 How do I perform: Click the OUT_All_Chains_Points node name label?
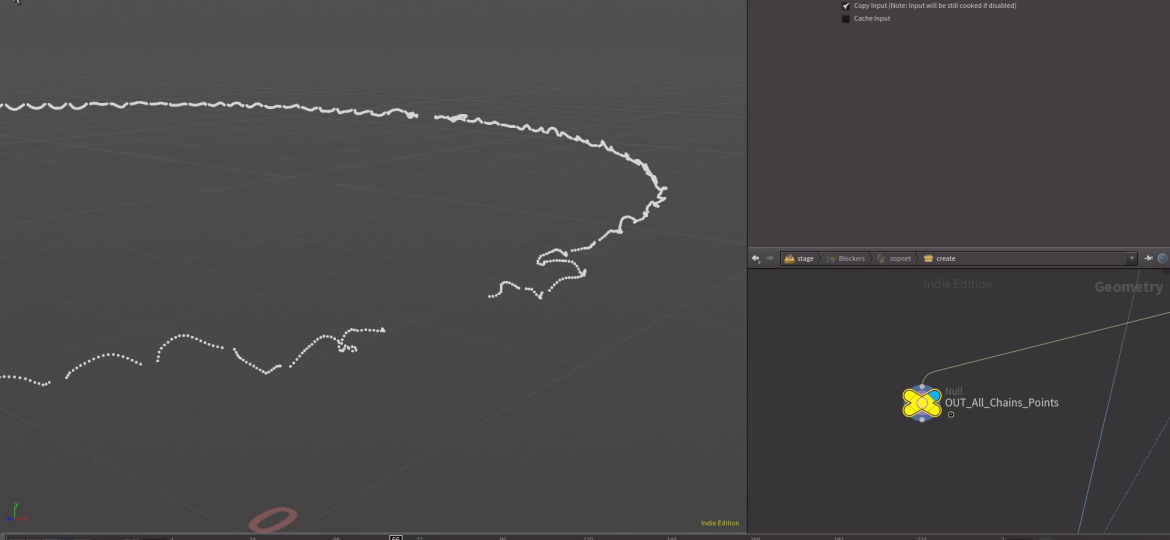1001,403
